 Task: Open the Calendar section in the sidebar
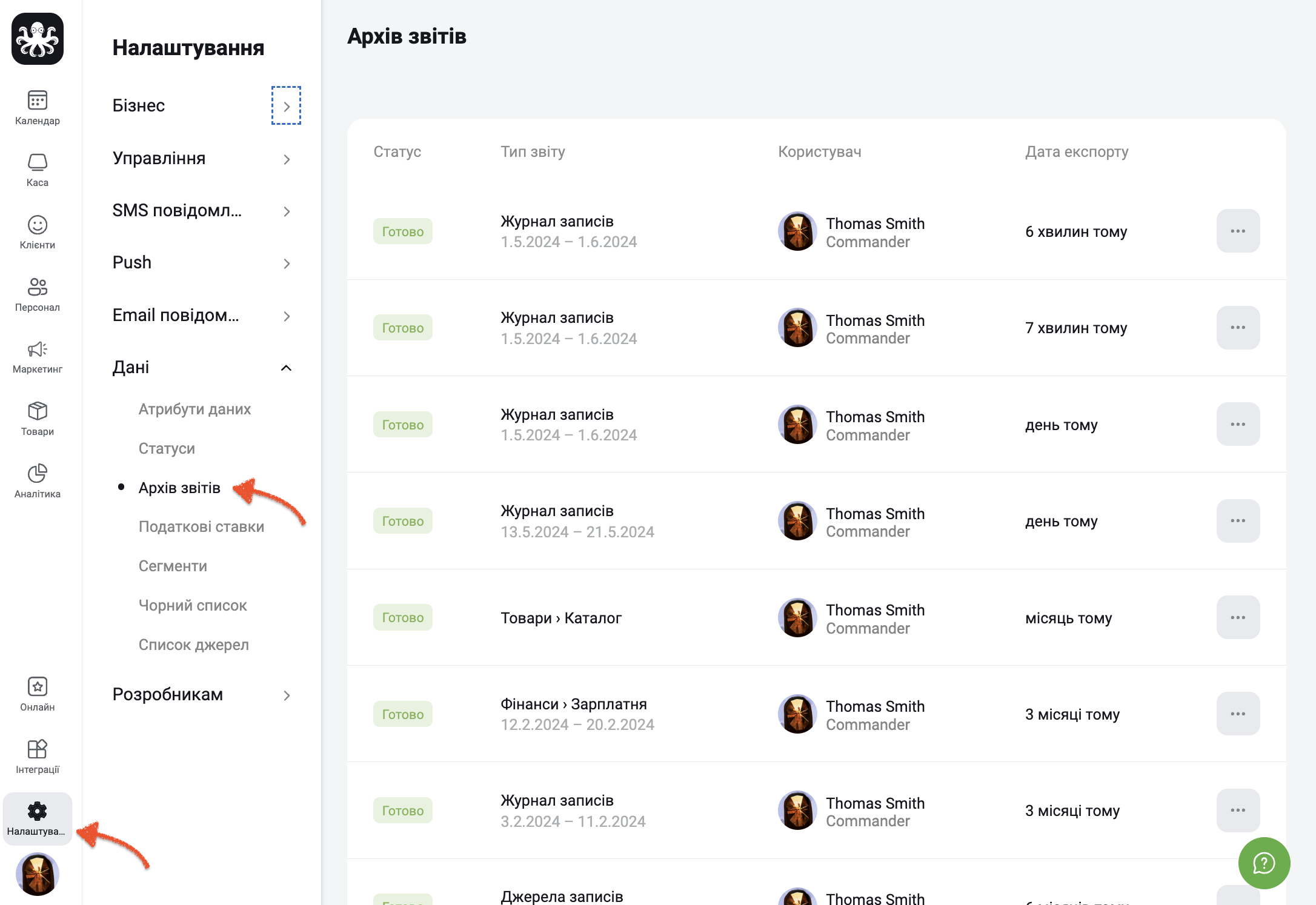pos(37,108)
